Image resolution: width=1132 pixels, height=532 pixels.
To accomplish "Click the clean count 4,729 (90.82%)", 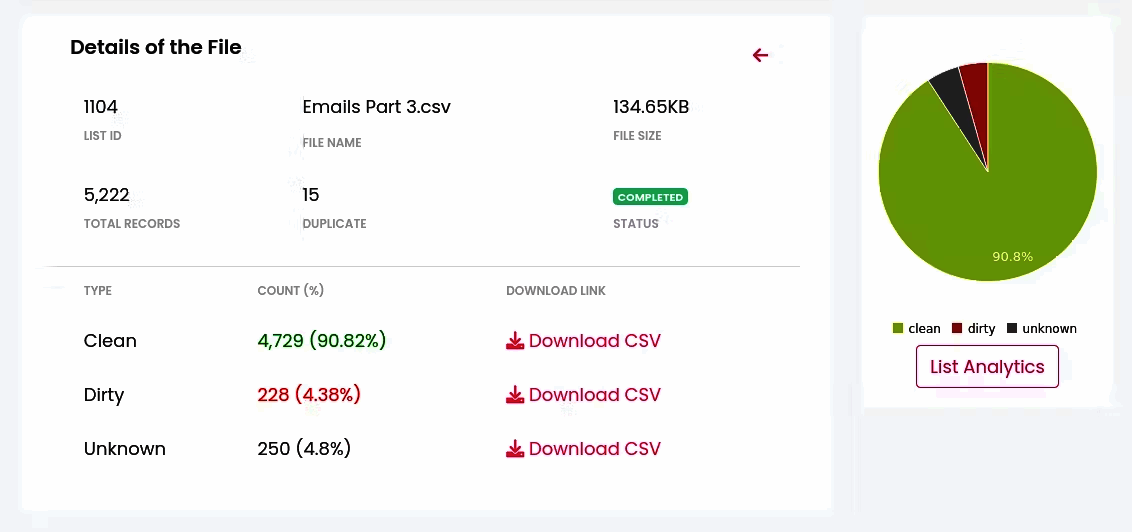I will point(321,341).
